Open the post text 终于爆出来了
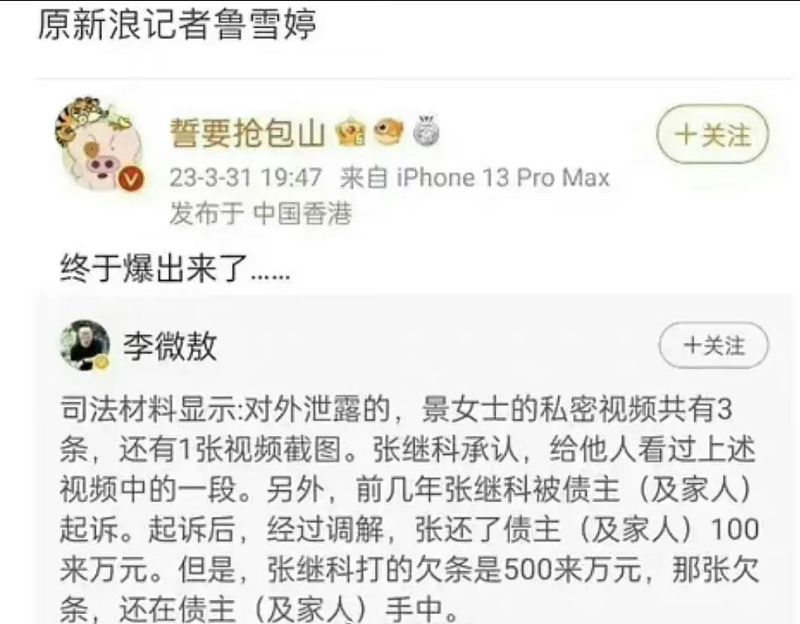 click(x=175, y=268)
